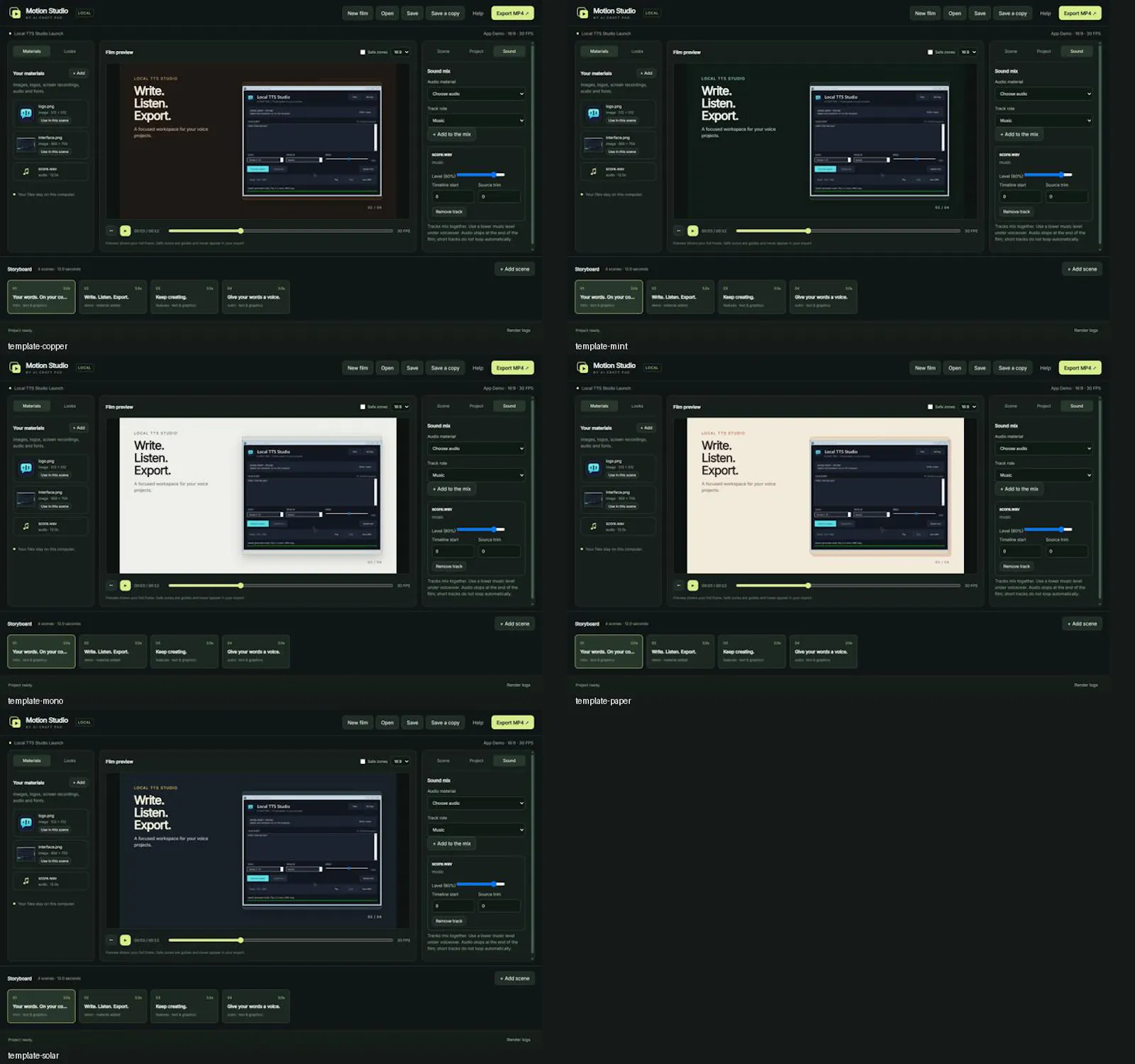Viewport: 1135px width, 1064px height.
Task: Open 16:9 aspect ratio dropdown in template-solar
Action: coord(402,761)
